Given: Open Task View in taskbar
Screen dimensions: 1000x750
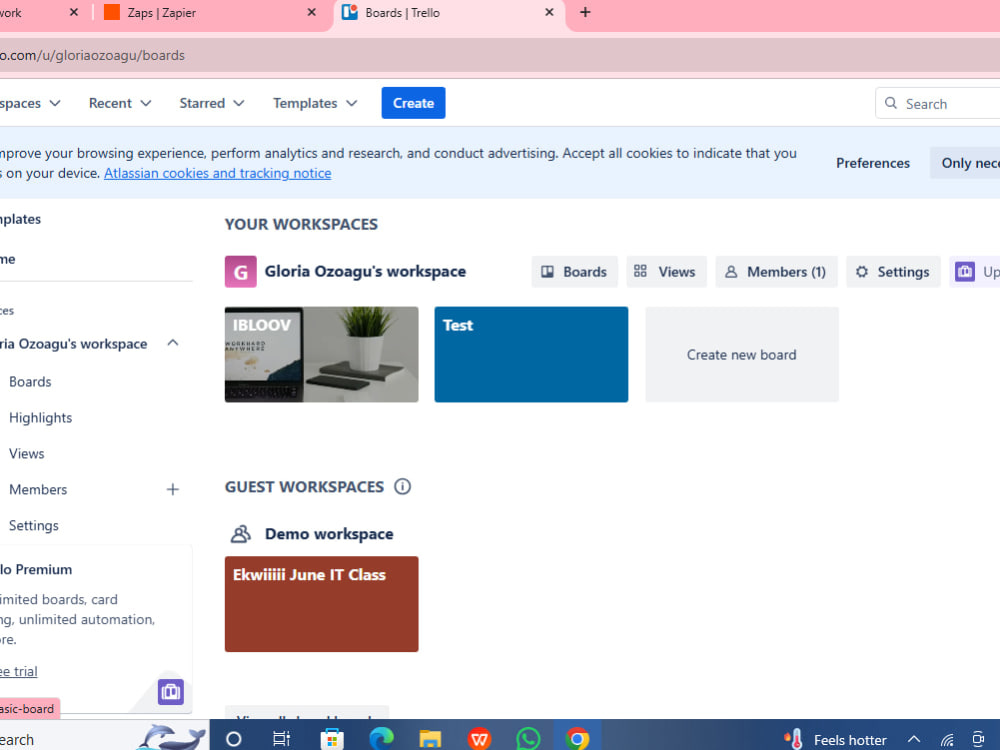Looking at the screenshot, I should [281, 739].
